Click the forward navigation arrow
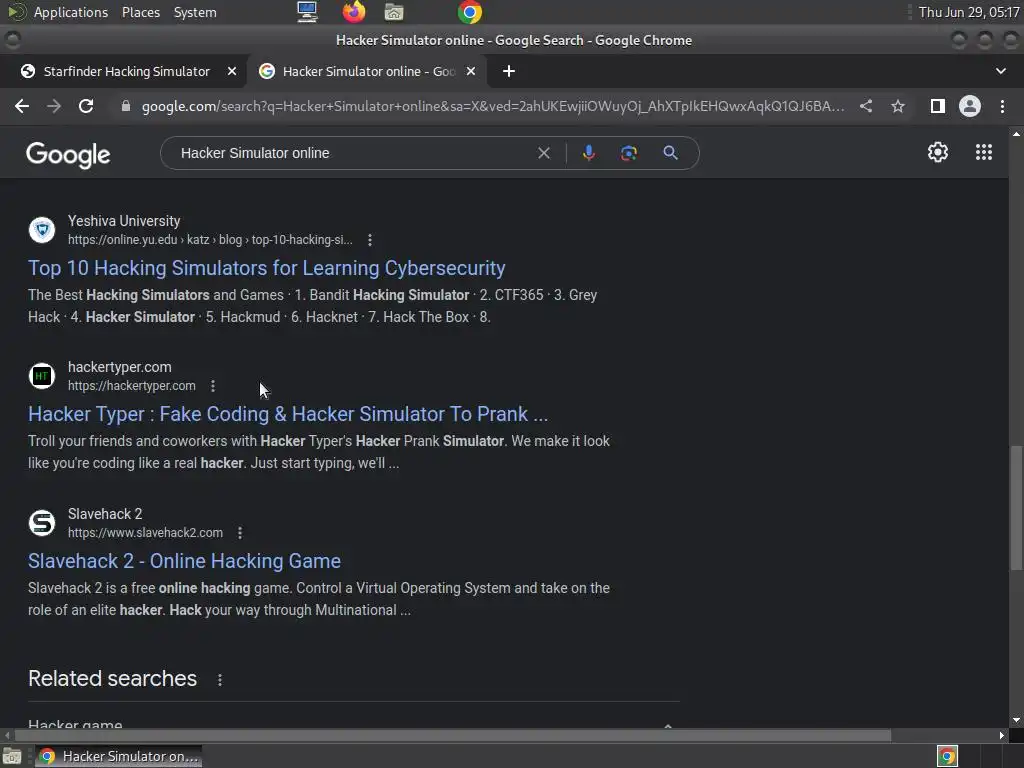 [x=54, y=106]
